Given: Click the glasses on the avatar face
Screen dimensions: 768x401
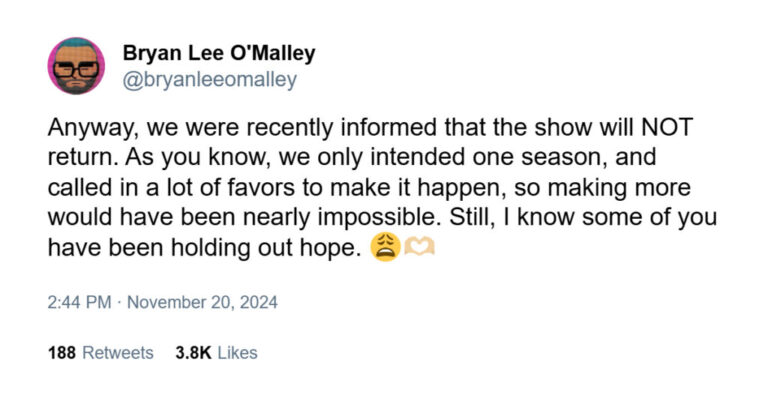Looking at the screenshot, I should (76, 70).
